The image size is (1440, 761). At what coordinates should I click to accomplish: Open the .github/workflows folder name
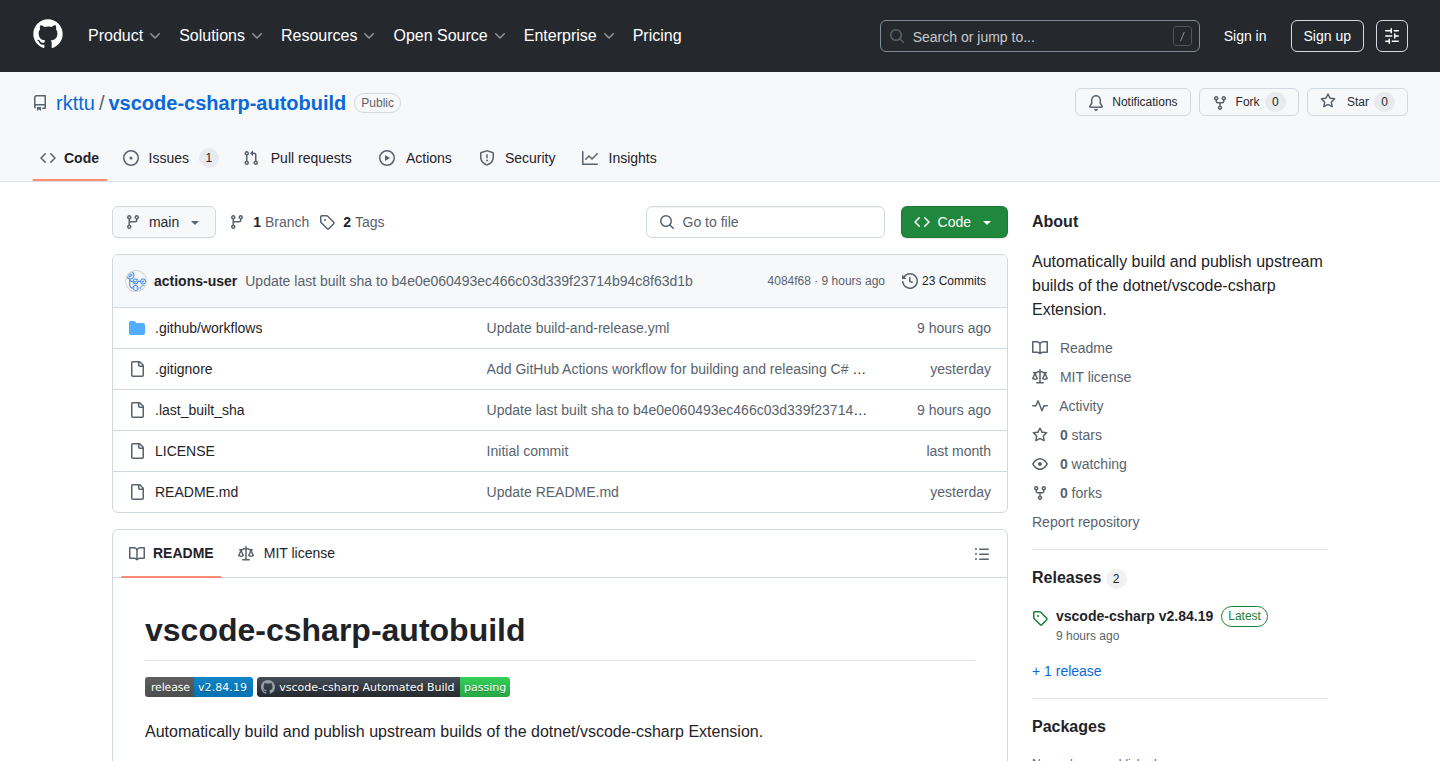(208, 328)
